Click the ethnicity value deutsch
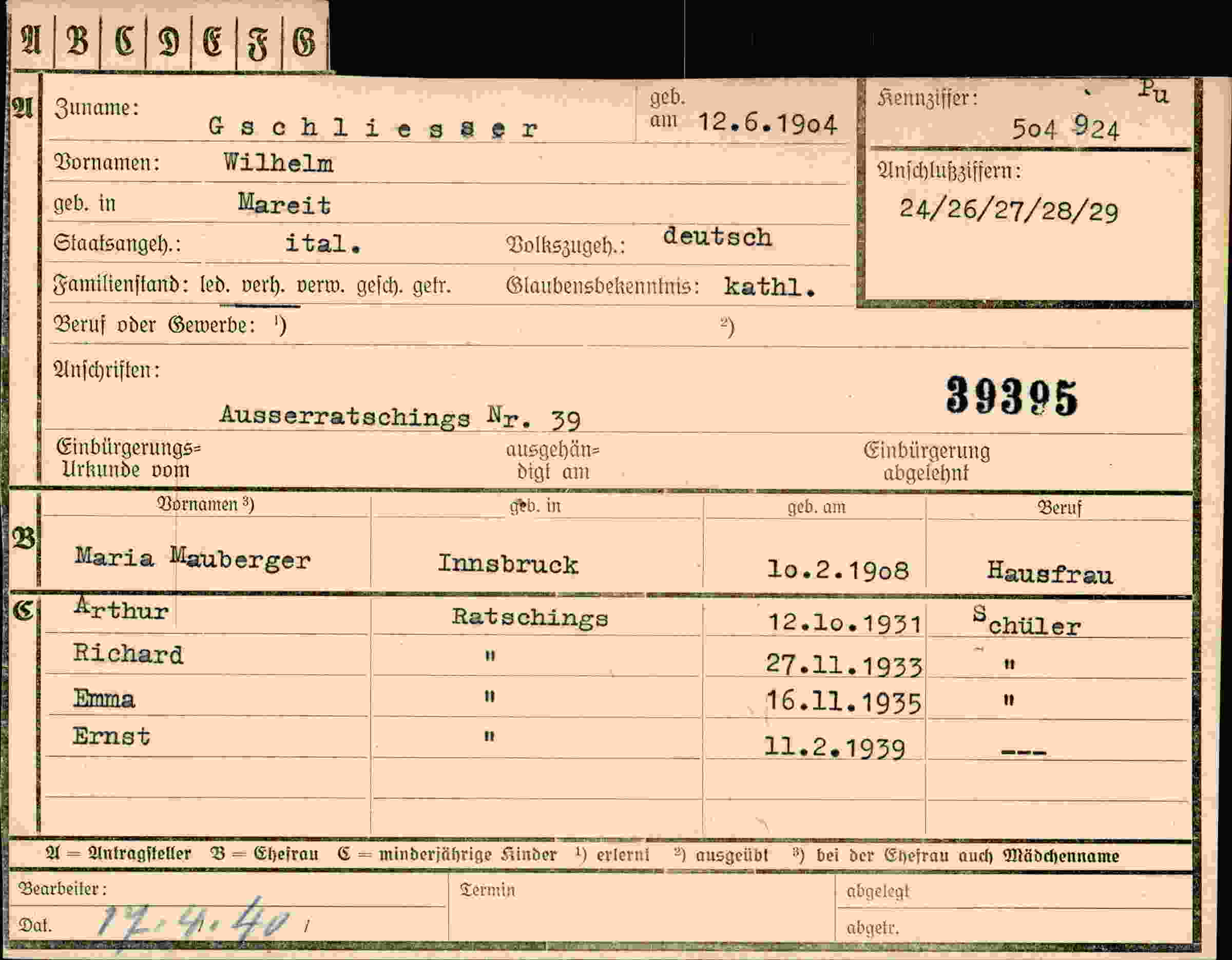The width and height of the screenshot is (1232, 960). [718, 237]
